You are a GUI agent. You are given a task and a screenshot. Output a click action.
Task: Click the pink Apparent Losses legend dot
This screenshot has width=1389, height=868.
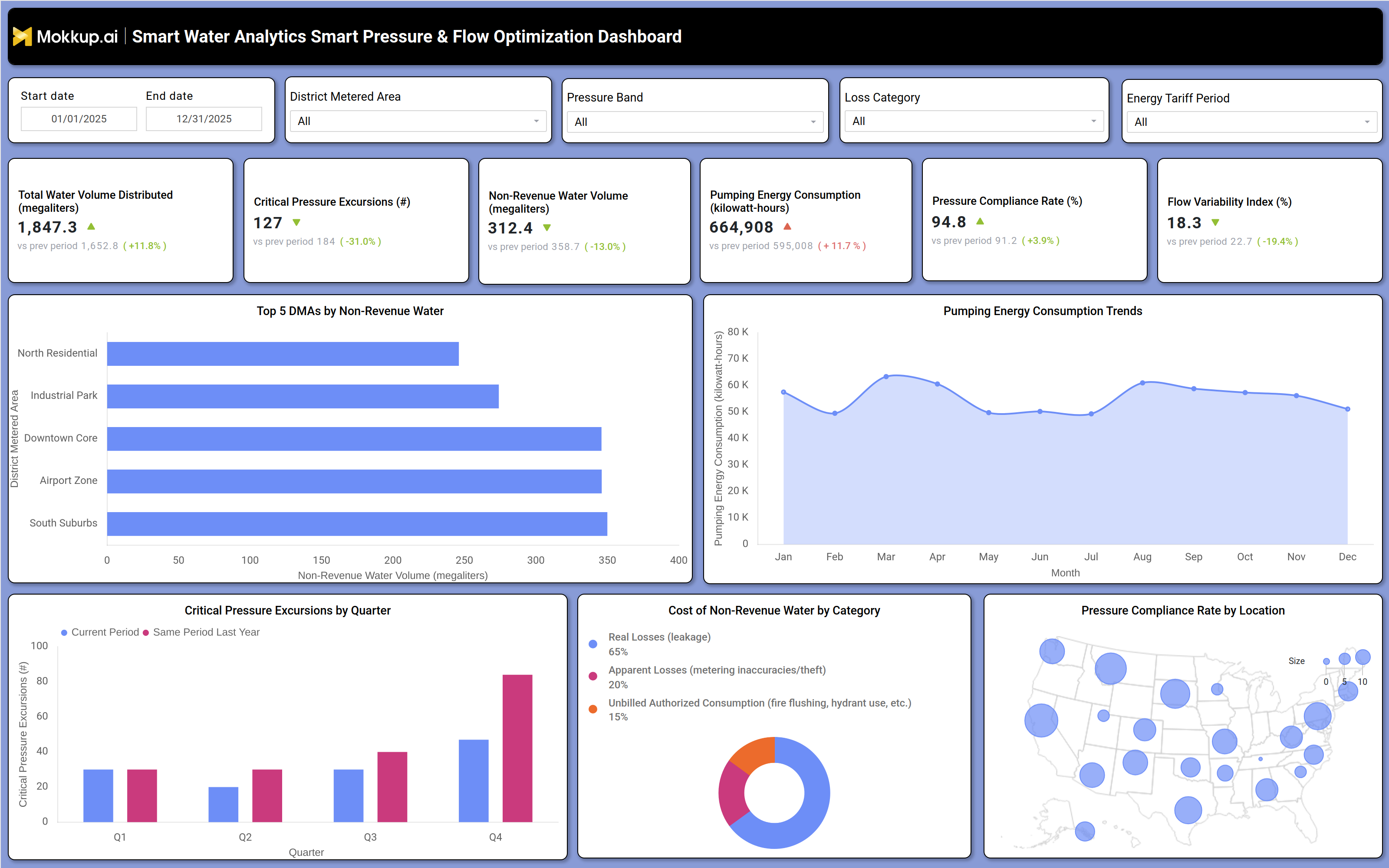click(593, 676)
